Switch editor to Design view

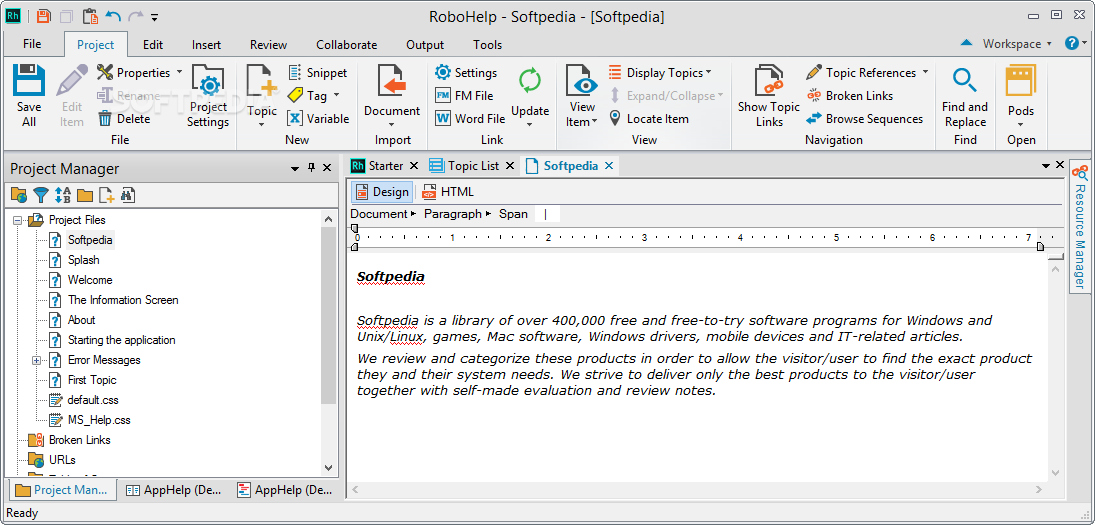pyautogui.click(x=382, y=192)
